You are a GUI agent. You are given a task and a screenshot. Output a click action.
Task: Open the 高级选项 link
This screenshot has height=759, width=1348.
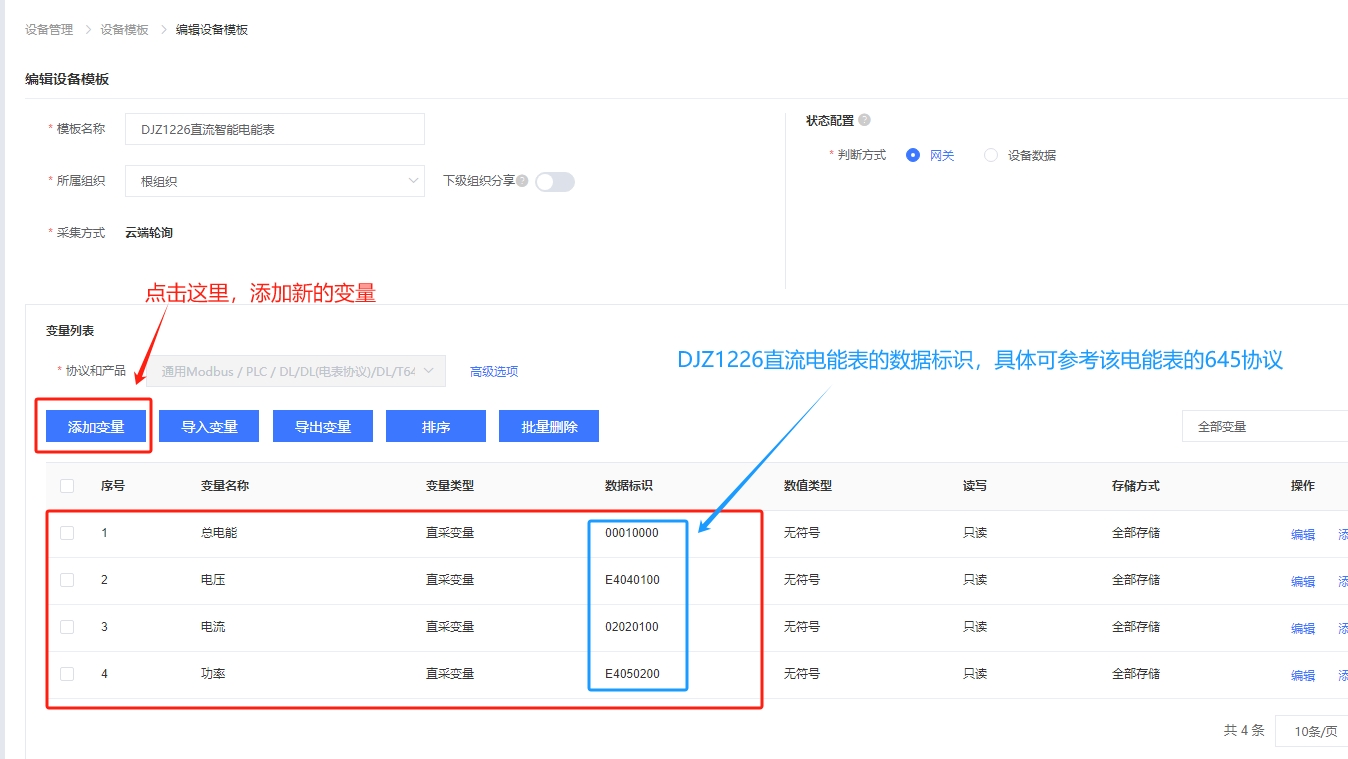pyautogui.click(x=494, y=371)
